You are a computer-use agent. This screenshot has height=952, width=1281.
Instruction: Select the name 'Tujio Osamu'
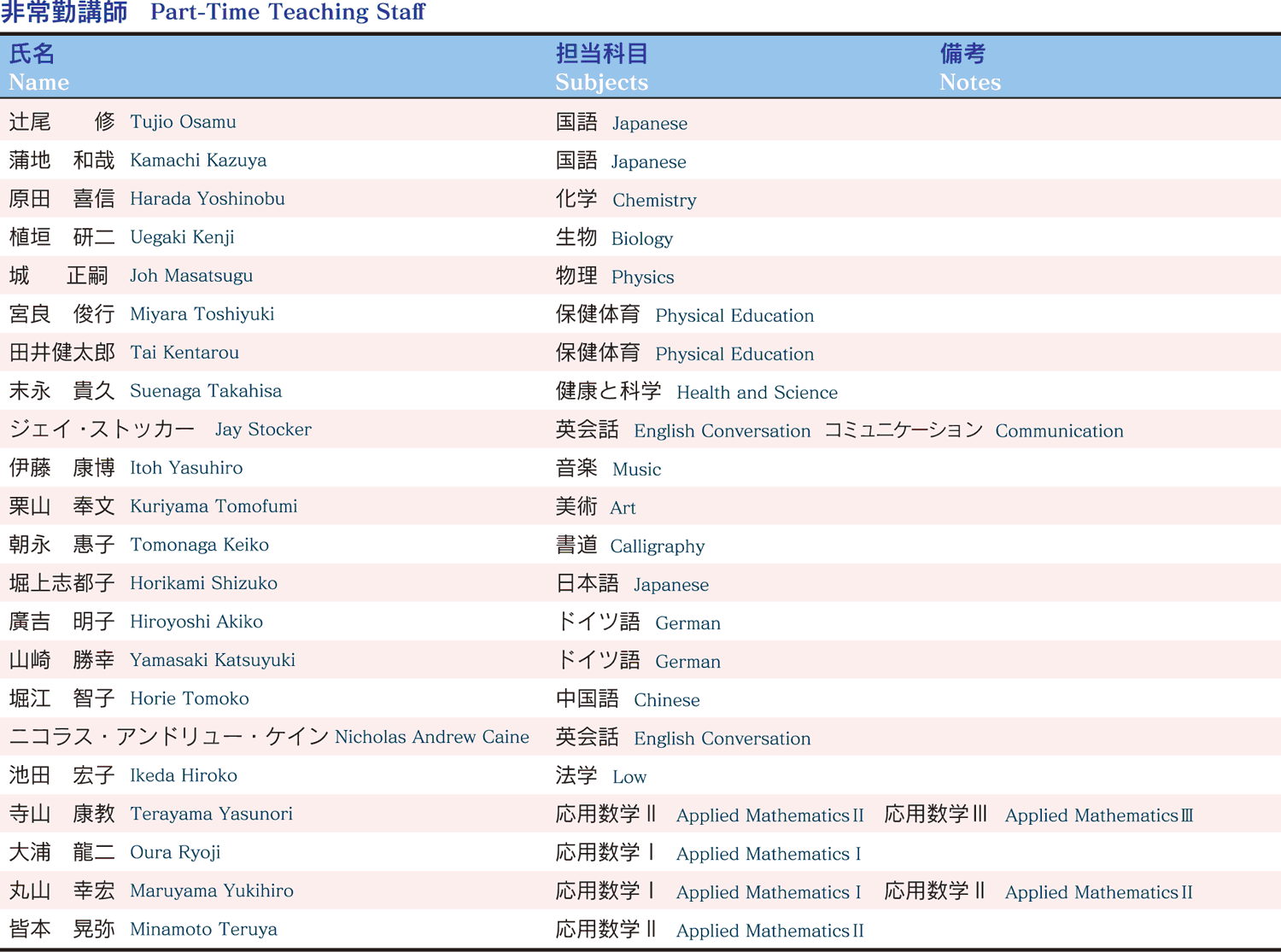(183, 121)
